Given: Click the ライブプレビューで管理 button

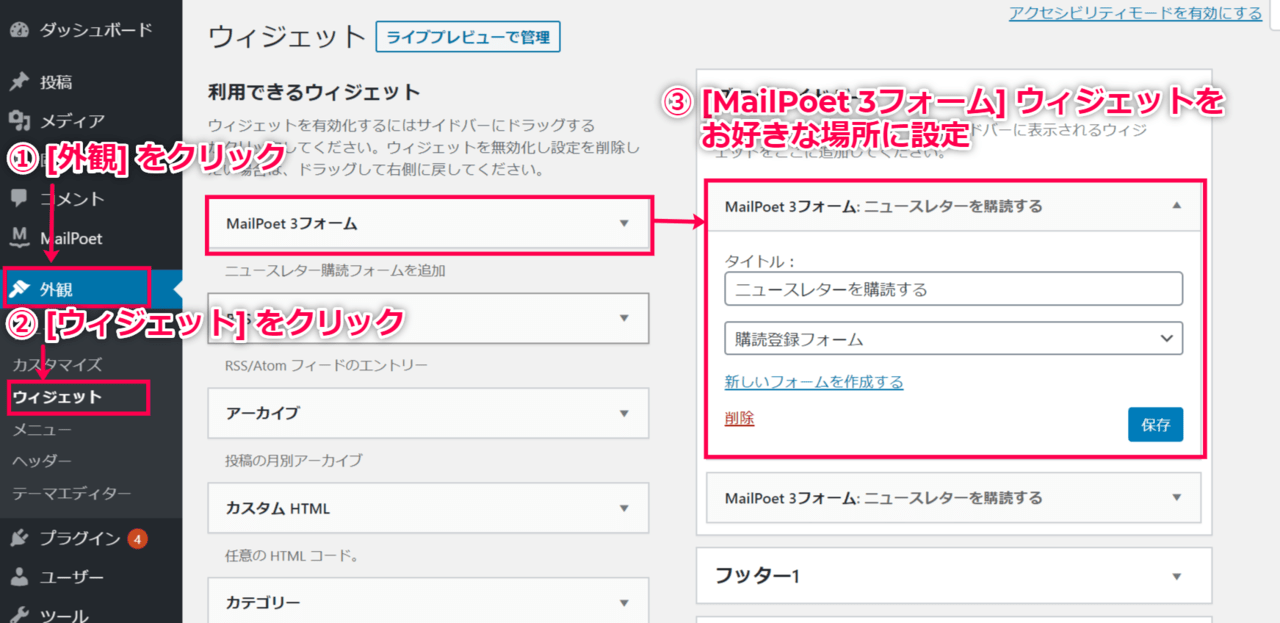Looking at the screenshot, I should 468,37.
